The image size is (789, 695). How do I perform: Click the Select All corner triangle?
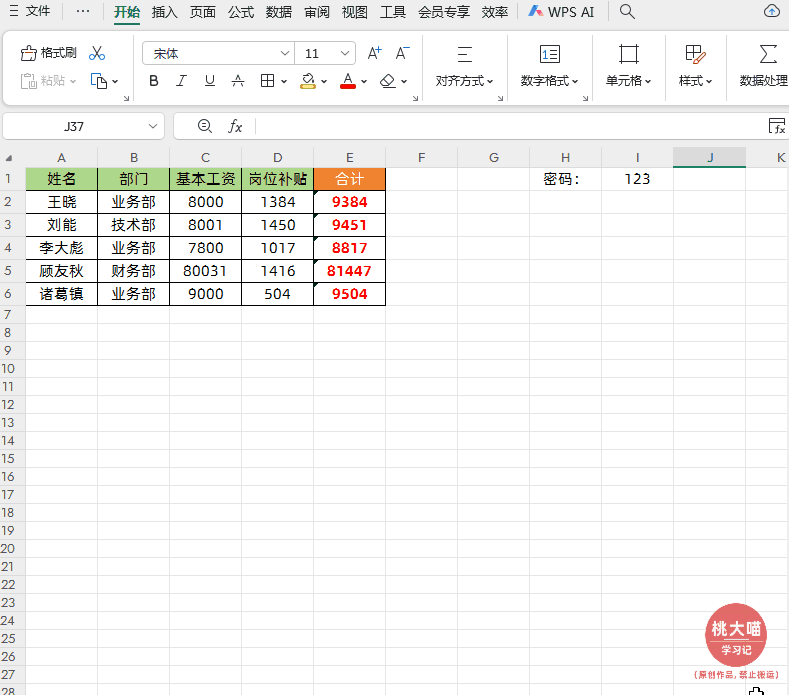9,158
